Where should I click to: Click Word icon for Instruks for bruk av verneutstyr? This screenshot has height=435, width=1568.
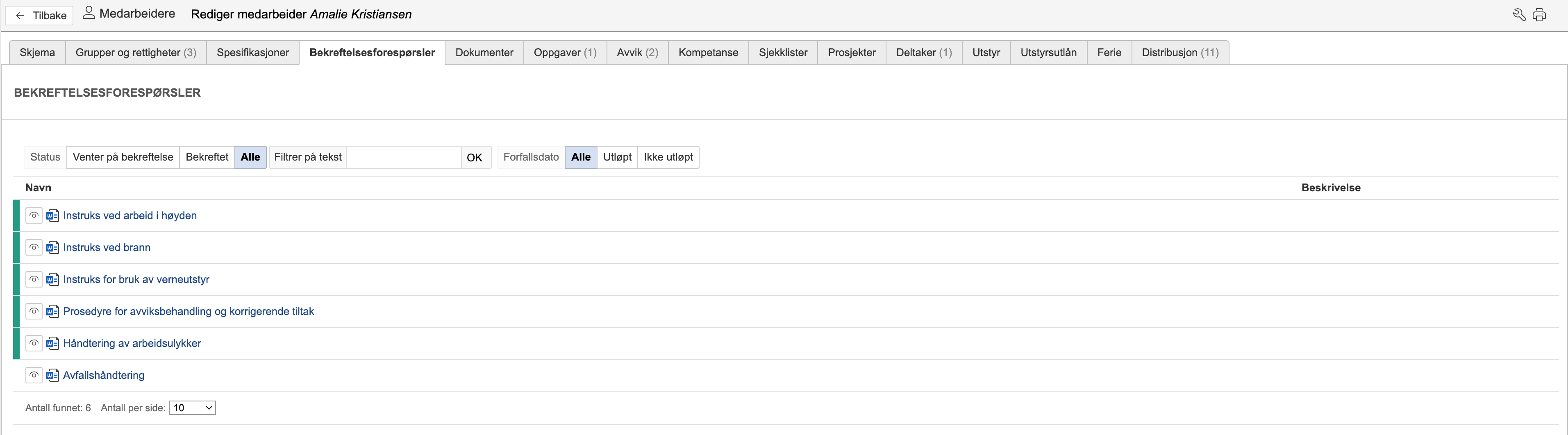coord(52,279)
